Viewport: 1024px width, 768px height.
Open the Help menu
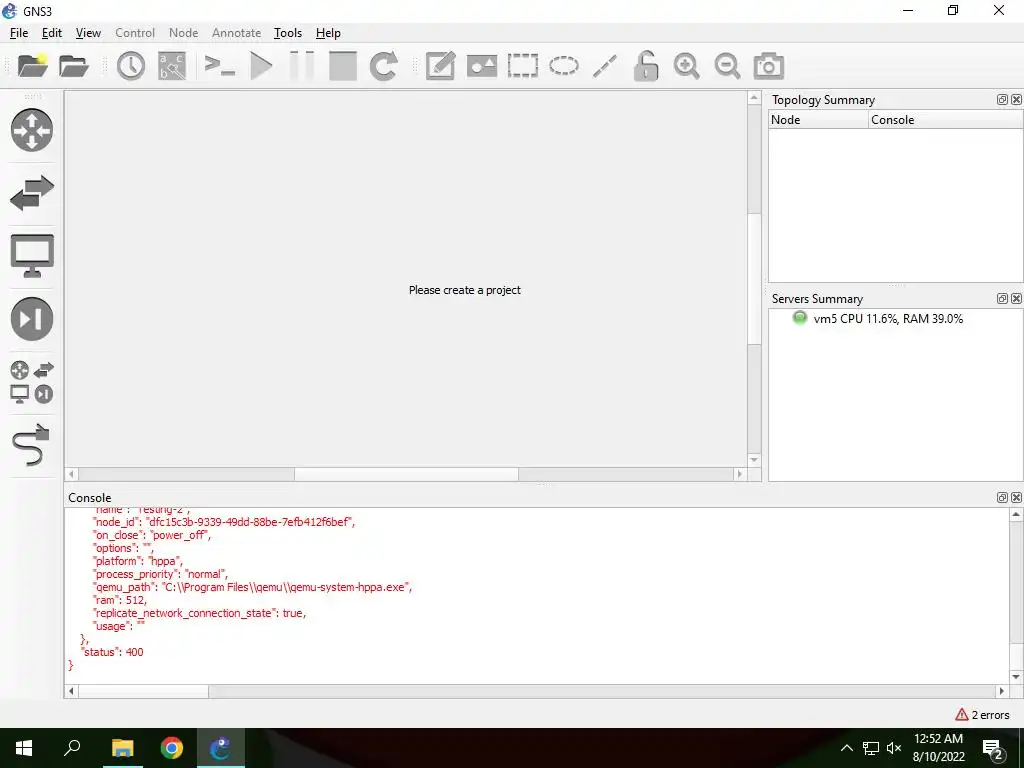pos(328,33)
